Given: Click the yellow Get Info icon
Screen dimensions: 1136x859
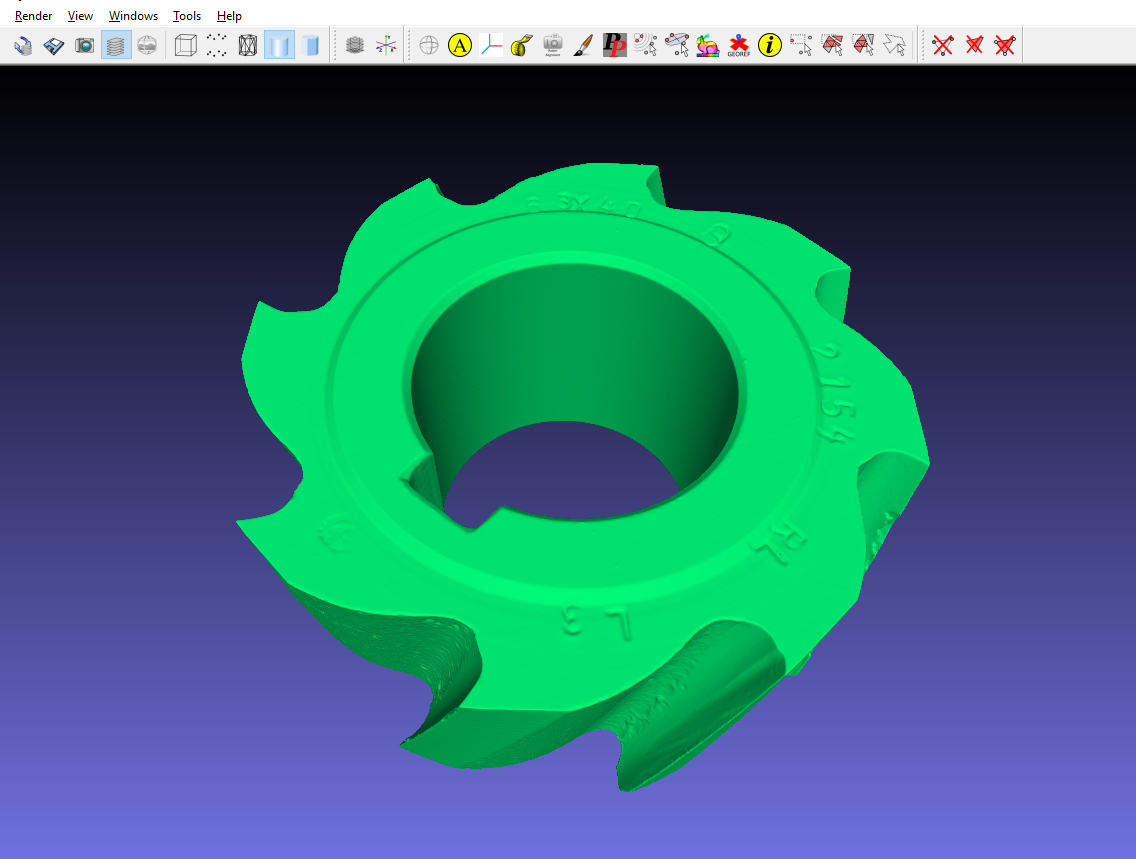Looking at the screenshot, I should point(769,45).
